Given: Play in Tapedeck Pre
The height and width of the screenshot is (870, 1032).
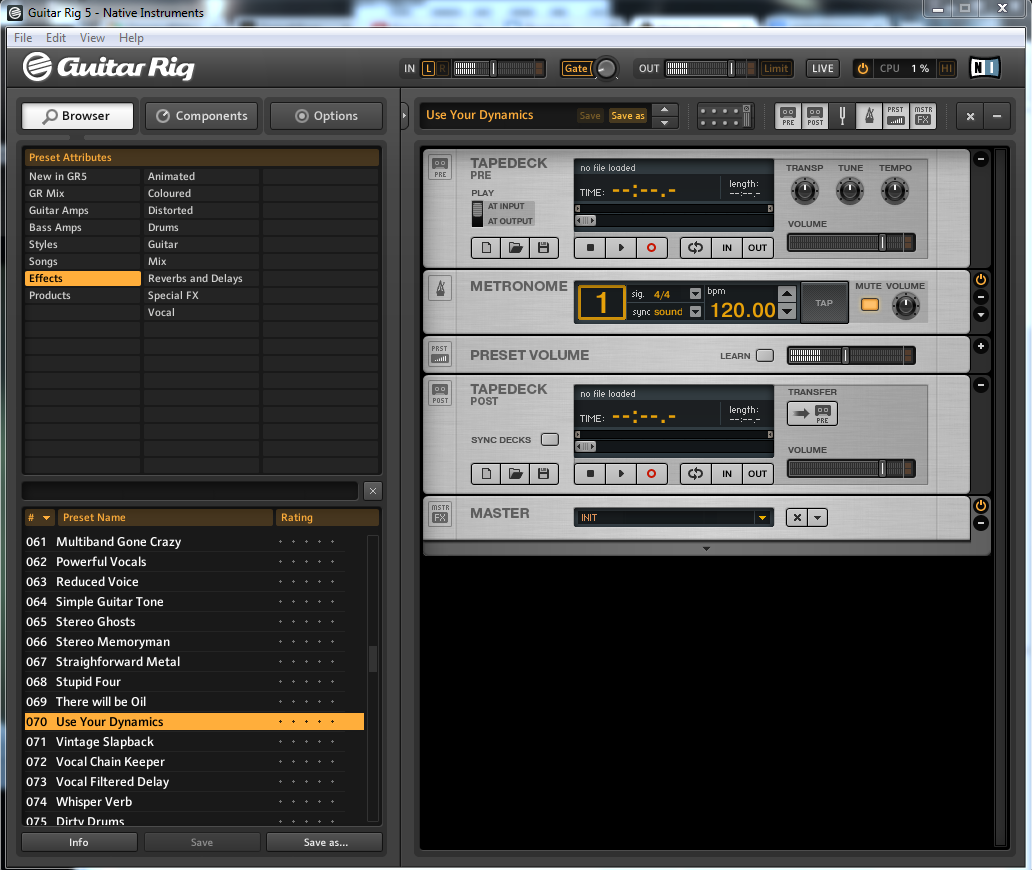Looking at the screenshot, I should 621,247.
